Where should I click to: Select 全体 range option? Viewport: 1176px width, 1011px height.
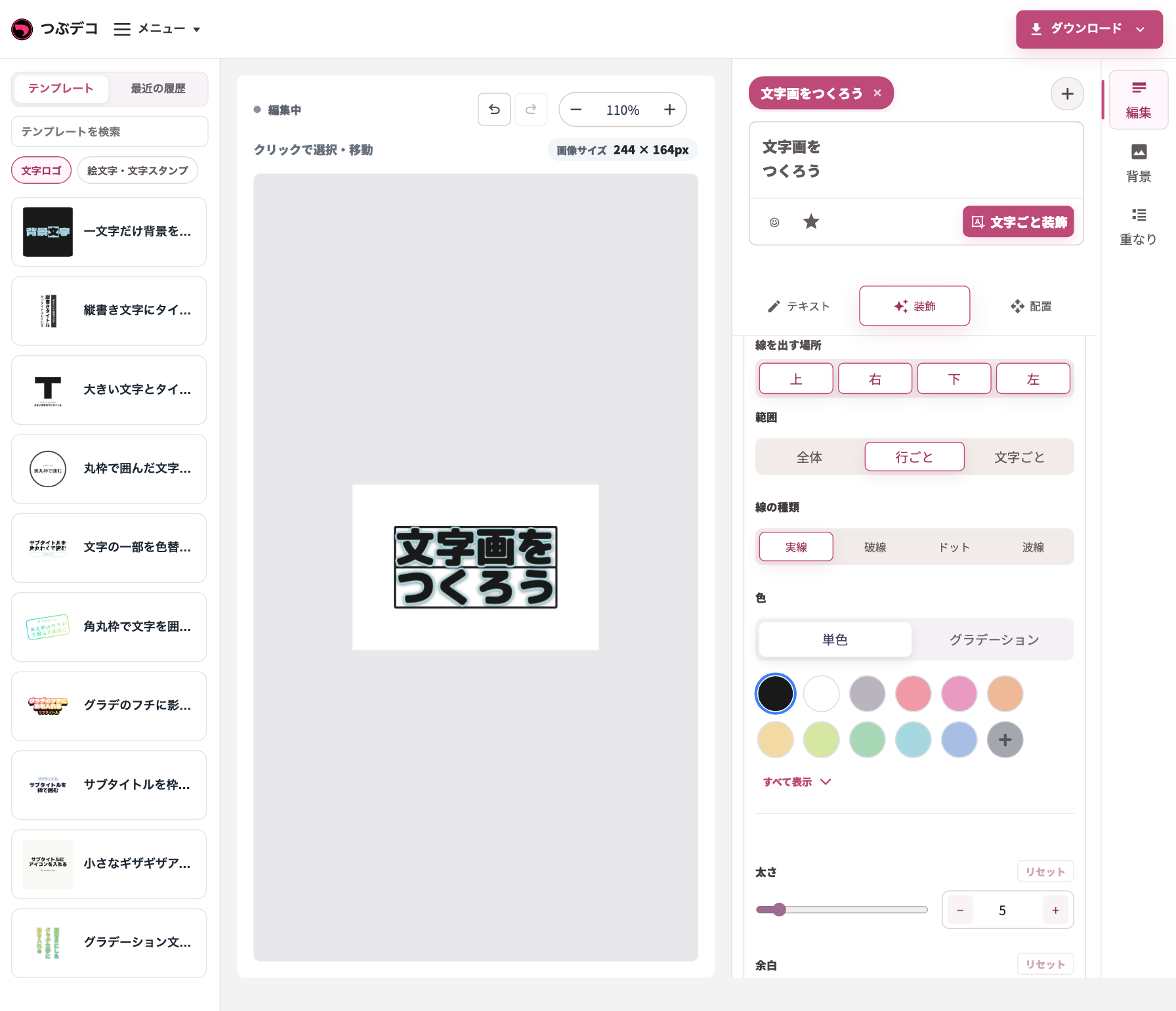tap(809, 457)
